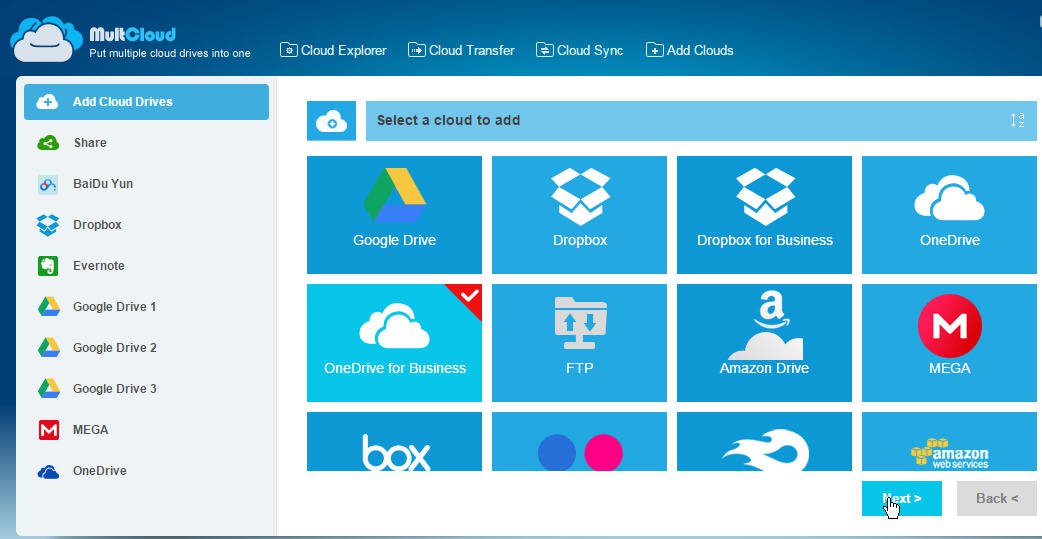Click the Back < button
This screenshot has height=539, width=1042.
coord(996,498)
